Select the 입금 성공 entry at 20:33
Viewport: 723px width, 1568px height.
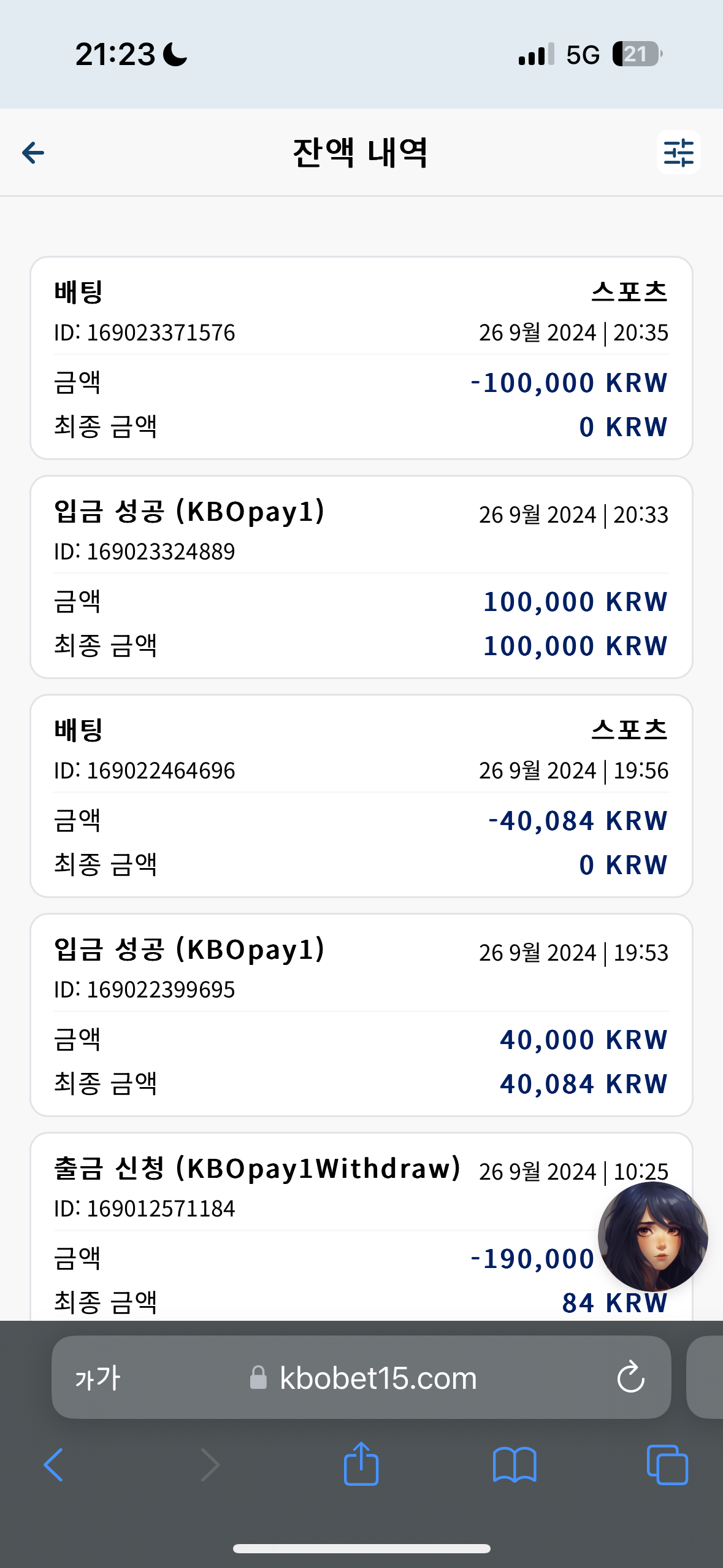point(361,577)
